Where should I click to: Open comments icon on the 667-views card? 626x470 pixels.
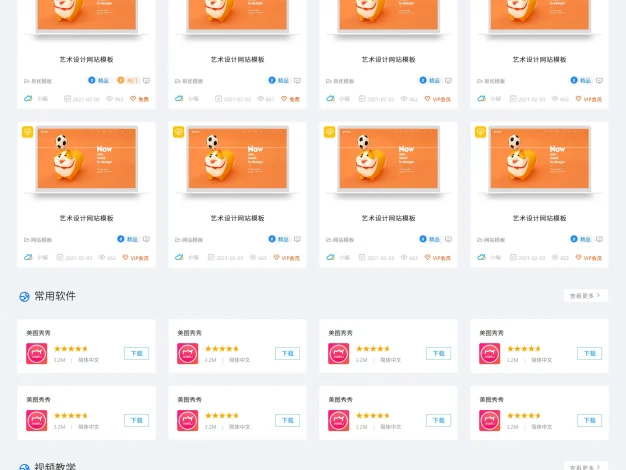tap(297, 81)
